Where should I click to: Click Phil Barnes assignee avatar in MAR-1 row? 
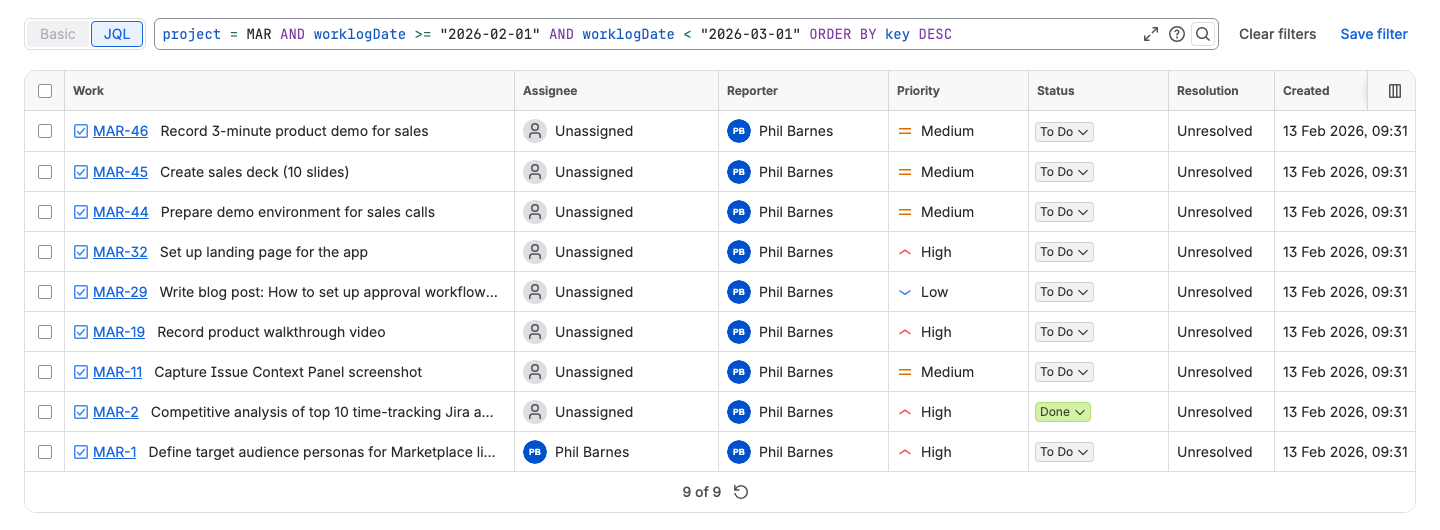[x=535, y=452]
